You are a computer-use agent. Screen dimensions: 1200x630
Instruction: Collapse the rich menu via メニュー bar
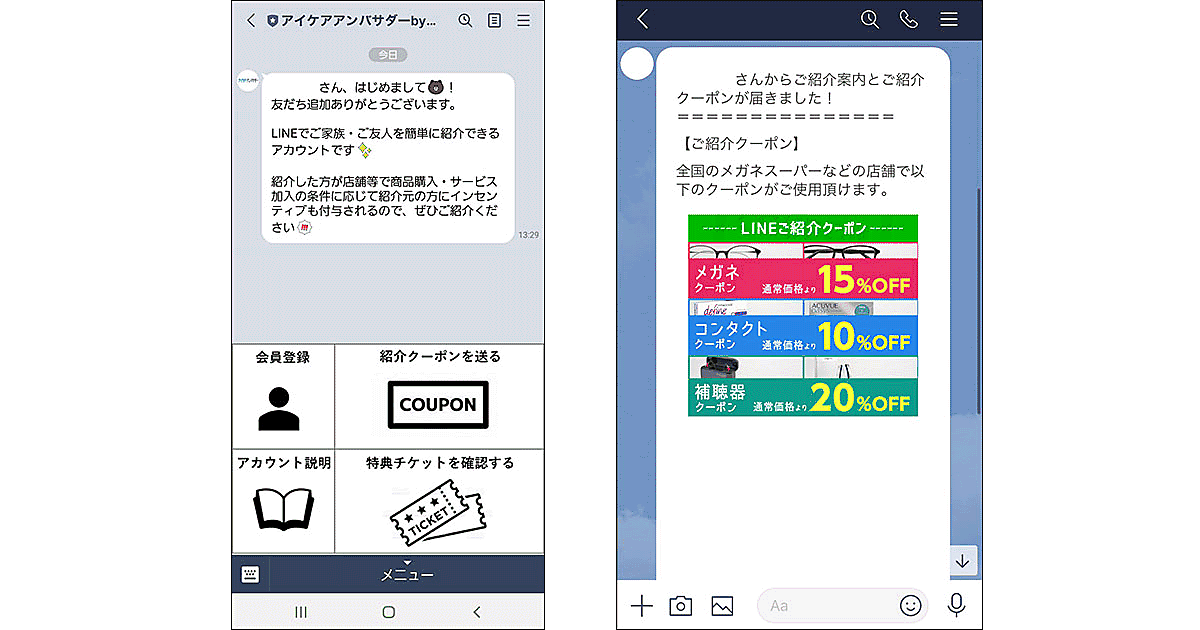(x=407, y=574)
